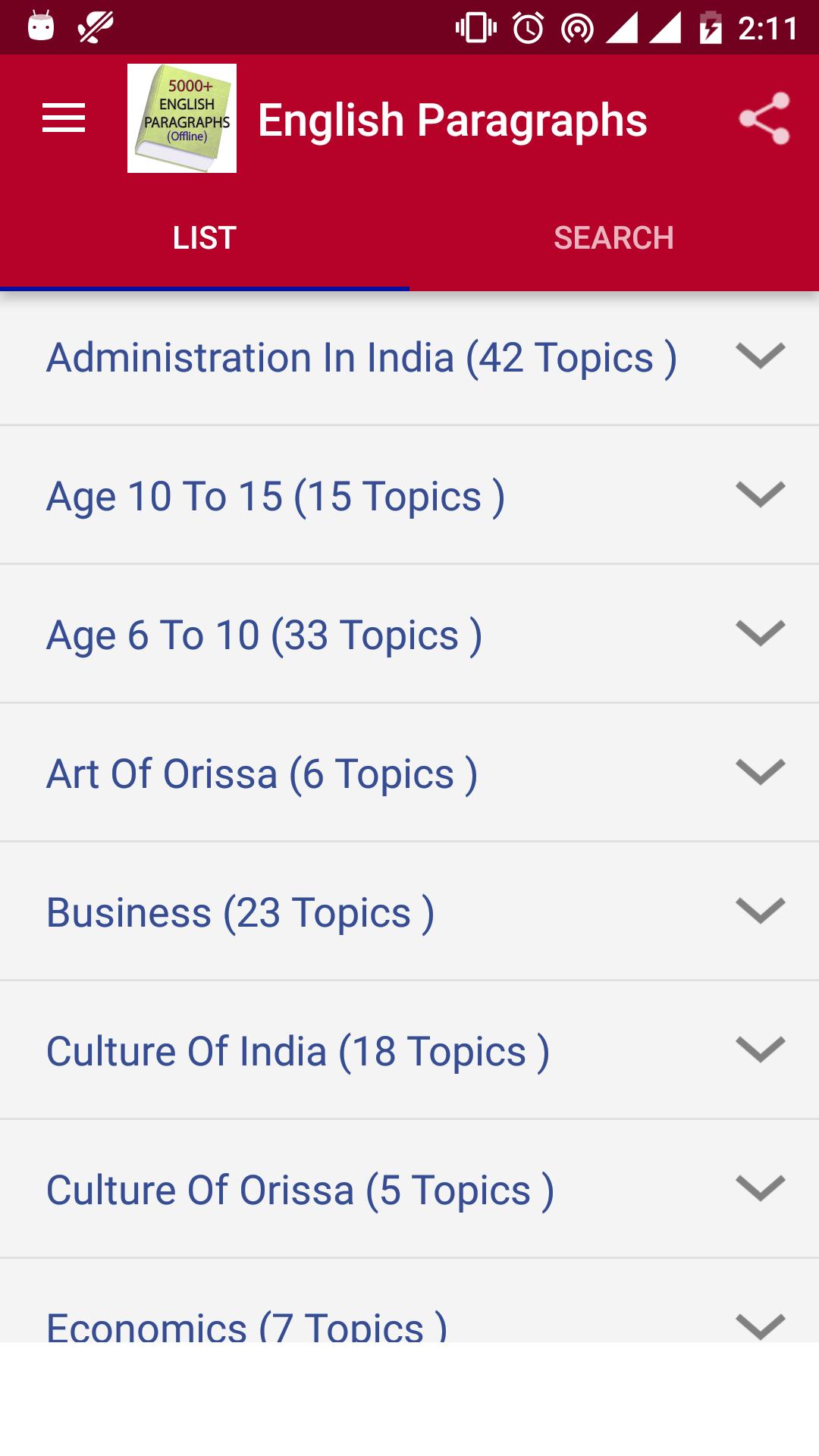Open Culture Of India (18 Topics)
This screenshot has height=1456, width=819.
coord(409,1050)
